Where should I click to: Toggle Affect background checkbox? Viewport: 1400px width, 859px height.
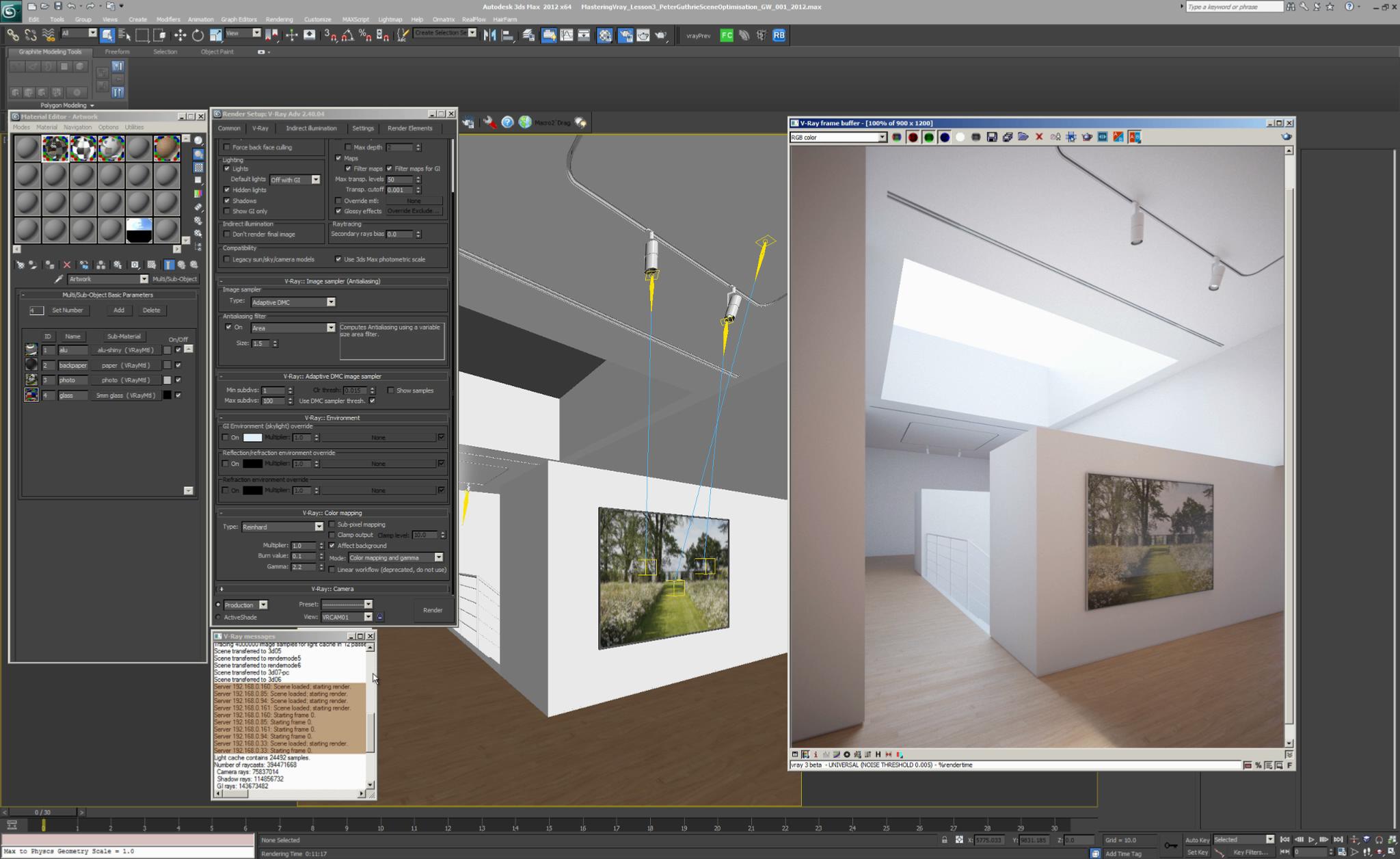coord(332,546)
